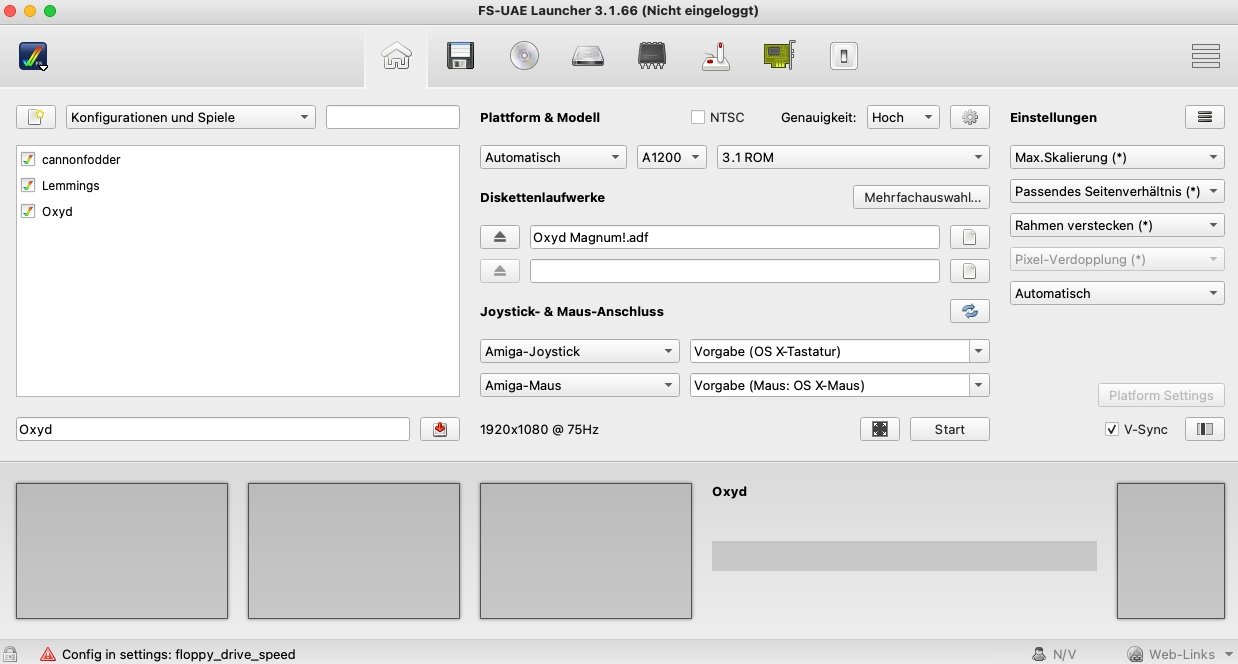Click the 1920x1080 @ 75Hz text
This screenshot has width=1238, height=664.
coord(540,429)
